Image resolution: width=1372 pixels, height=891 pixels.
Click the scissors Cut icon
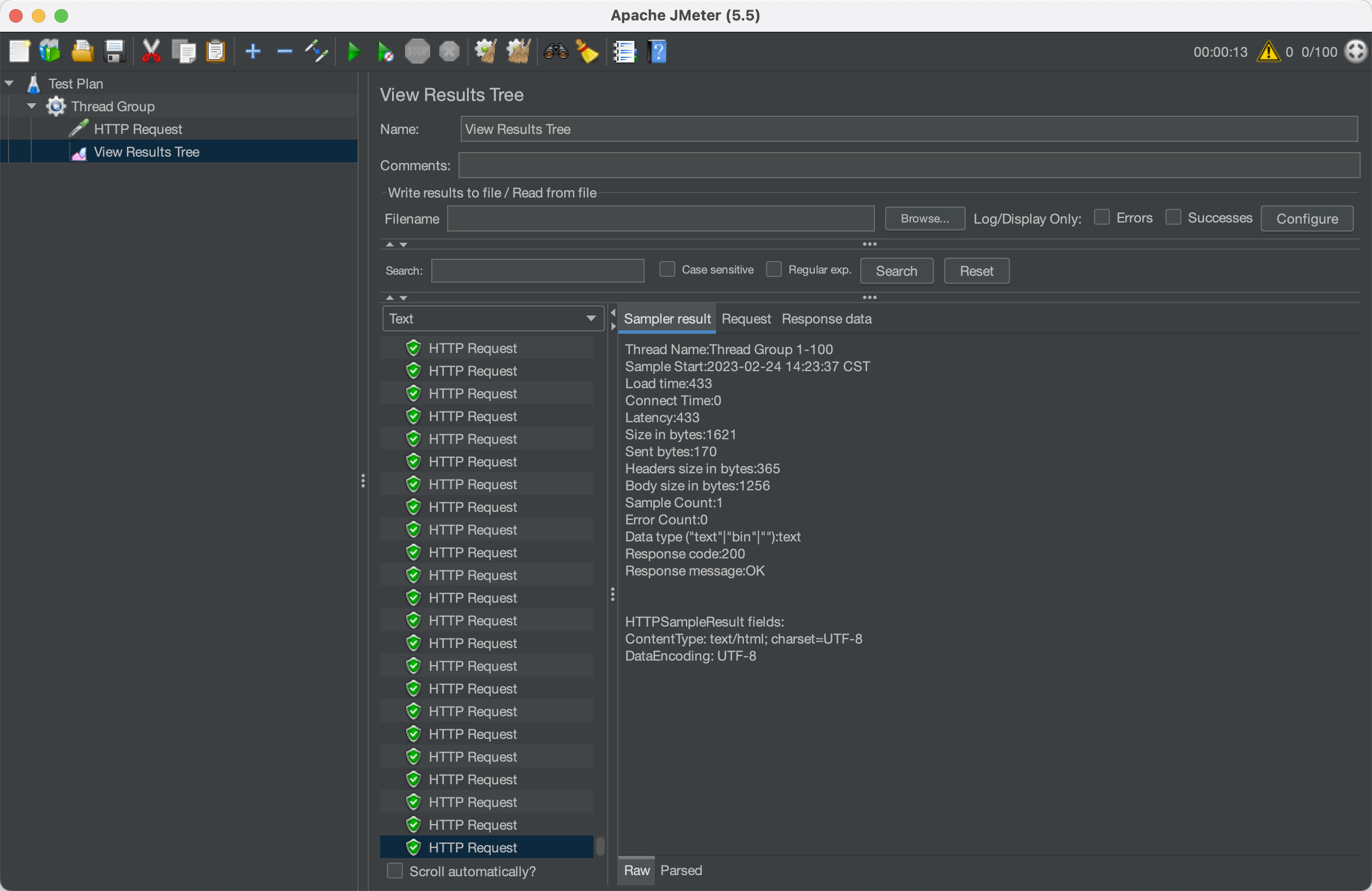tap(151, 52)
